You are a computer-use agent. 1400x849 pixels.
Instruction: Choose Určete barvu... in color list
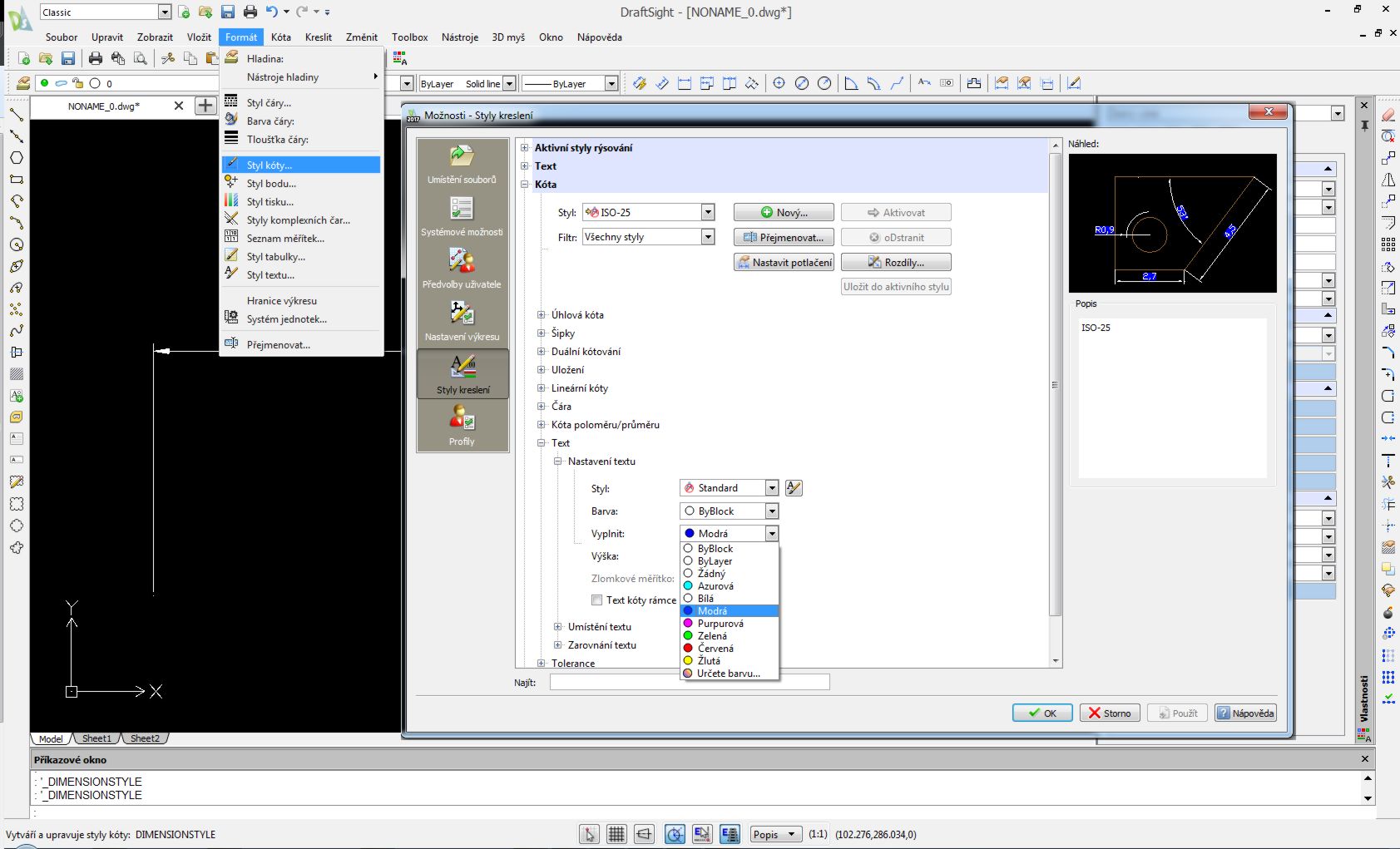[730, 674]
